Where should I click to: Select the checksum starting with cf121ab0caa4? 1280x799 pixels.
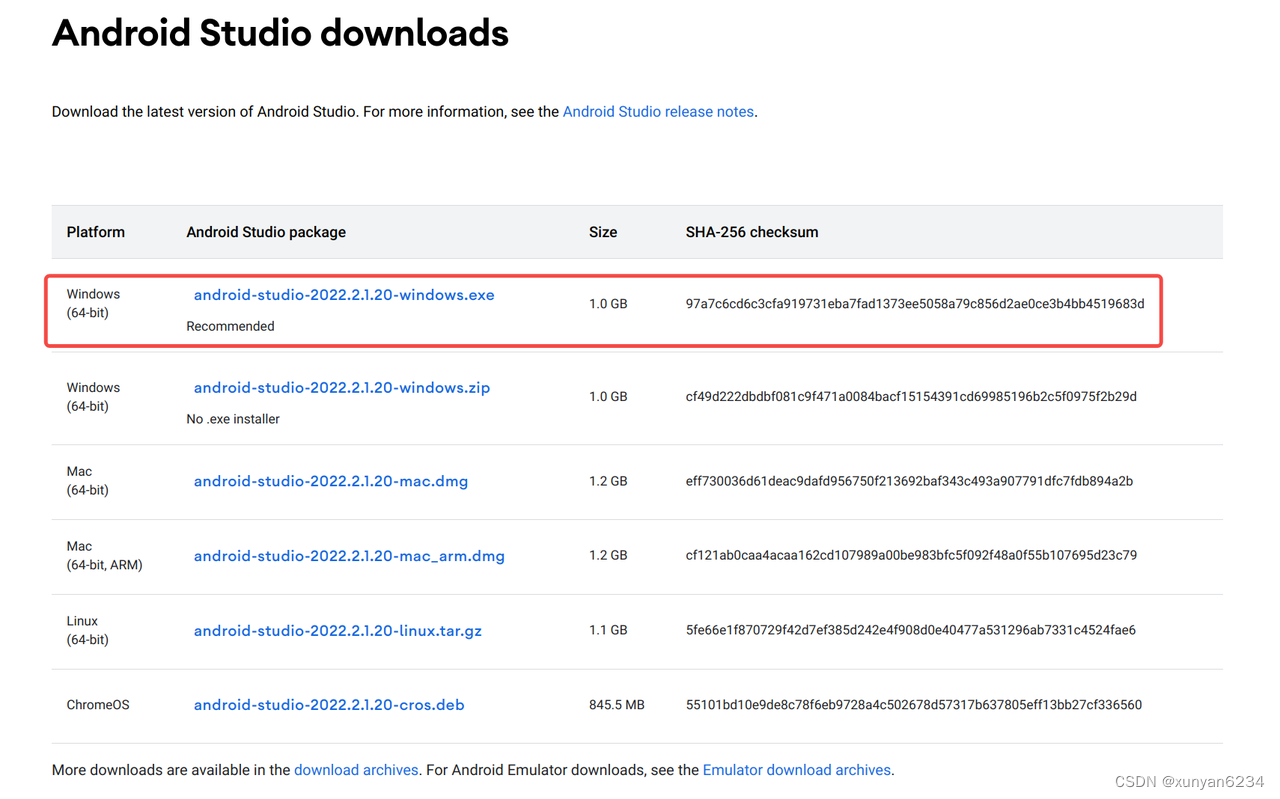pyautogui.click(x=911, y=555)
